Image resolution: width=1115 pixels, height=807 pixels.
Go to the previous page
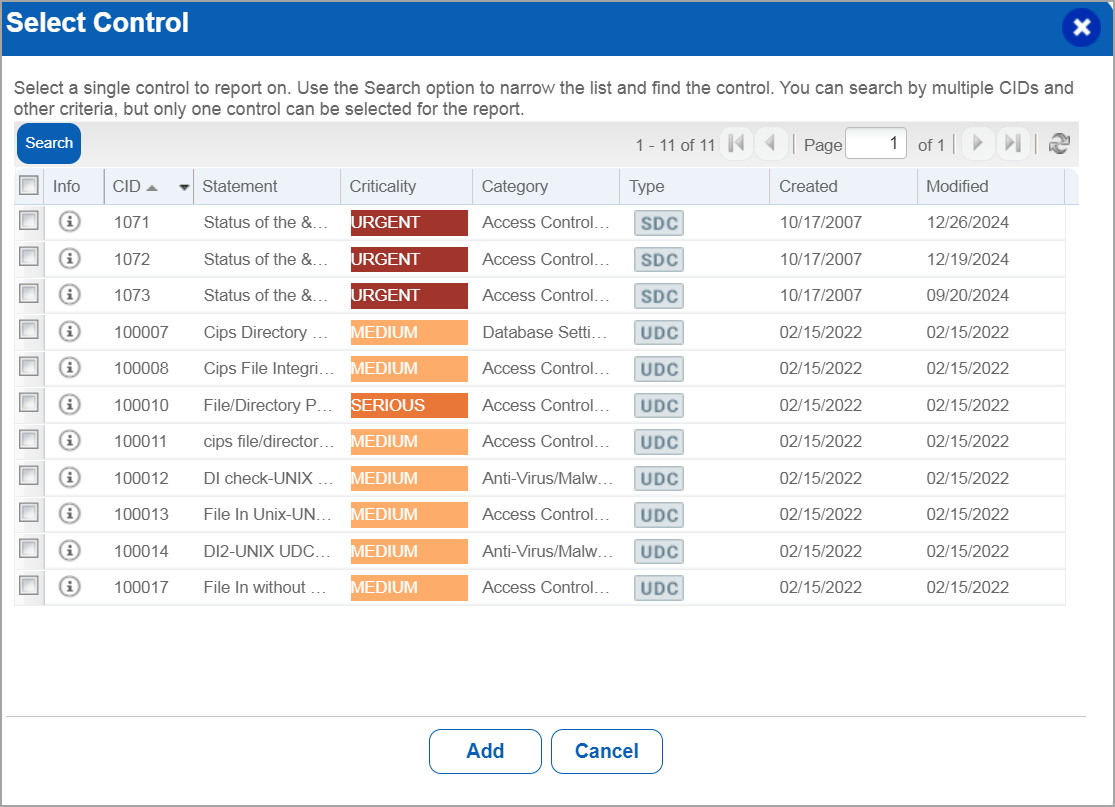[x=771, y=143]
